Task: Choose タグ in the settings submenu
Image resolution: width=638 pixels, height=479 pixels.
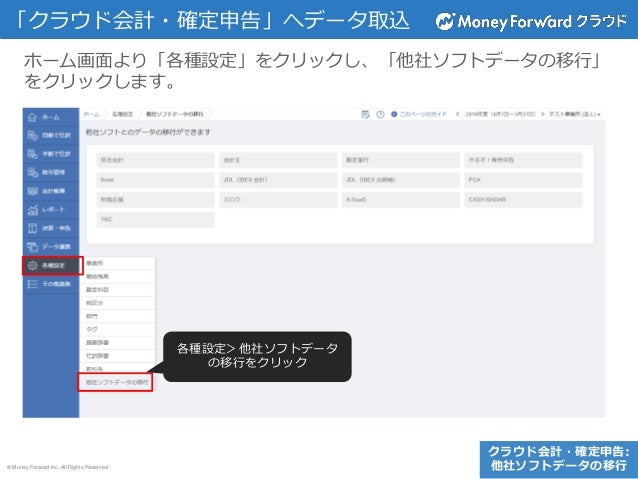Action: (118, 330)
